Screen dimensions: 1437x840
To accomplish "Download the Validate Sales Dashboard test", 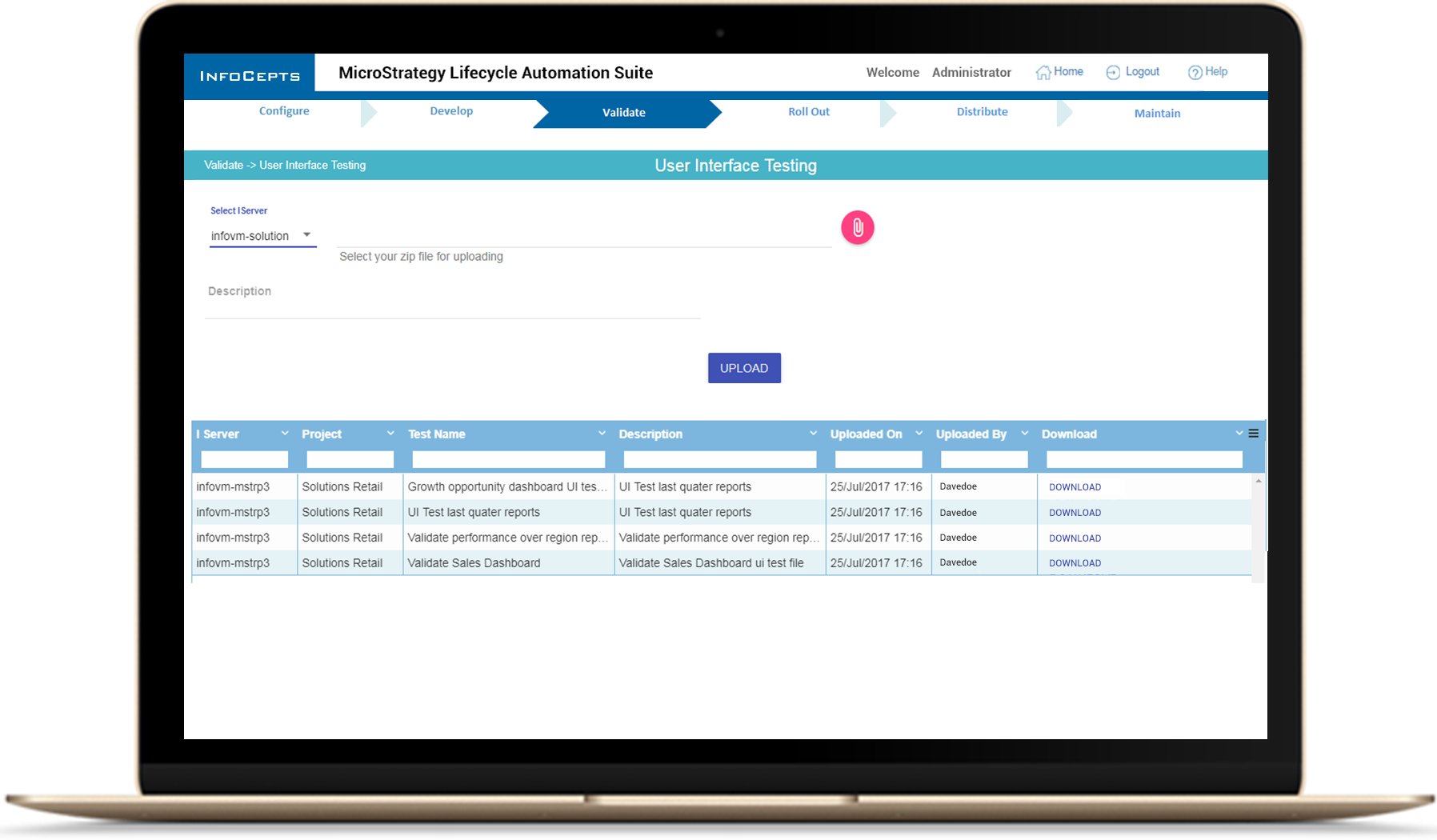I will pos(1075,563).
